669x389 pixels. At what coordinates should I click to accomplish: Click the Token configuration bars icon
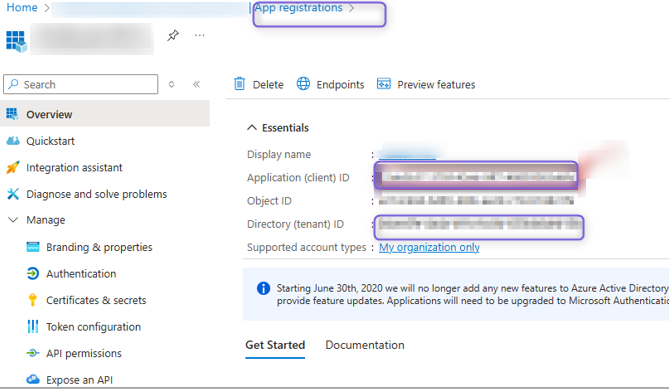pyautogui.click(x=33, y=327)
